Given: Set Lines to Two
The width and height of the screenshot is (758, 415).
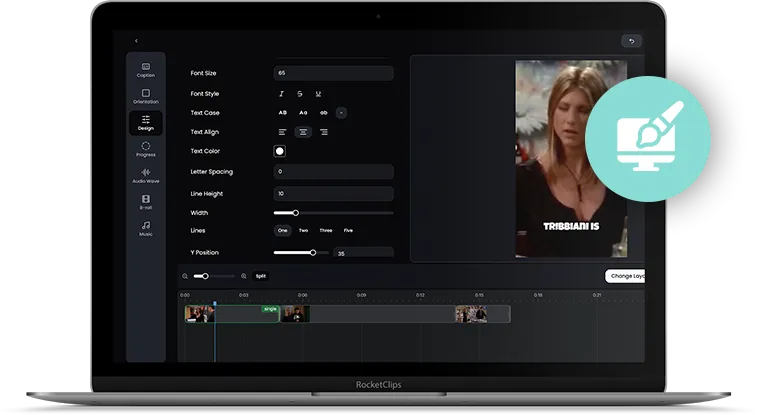Looking at the screenshot, I should pos(304,231).
